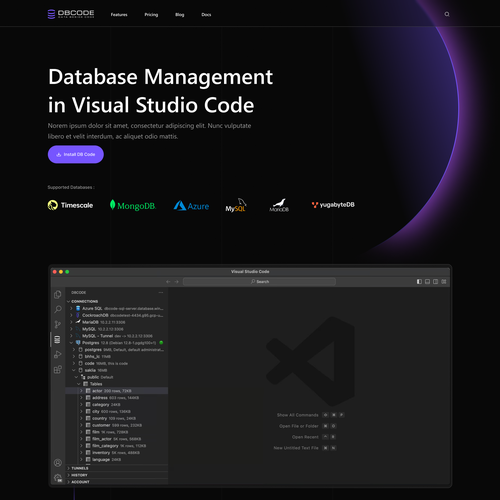Screen dimensions: 500x500
Task: Click the DBCode logo in the header
Action: 71,14
